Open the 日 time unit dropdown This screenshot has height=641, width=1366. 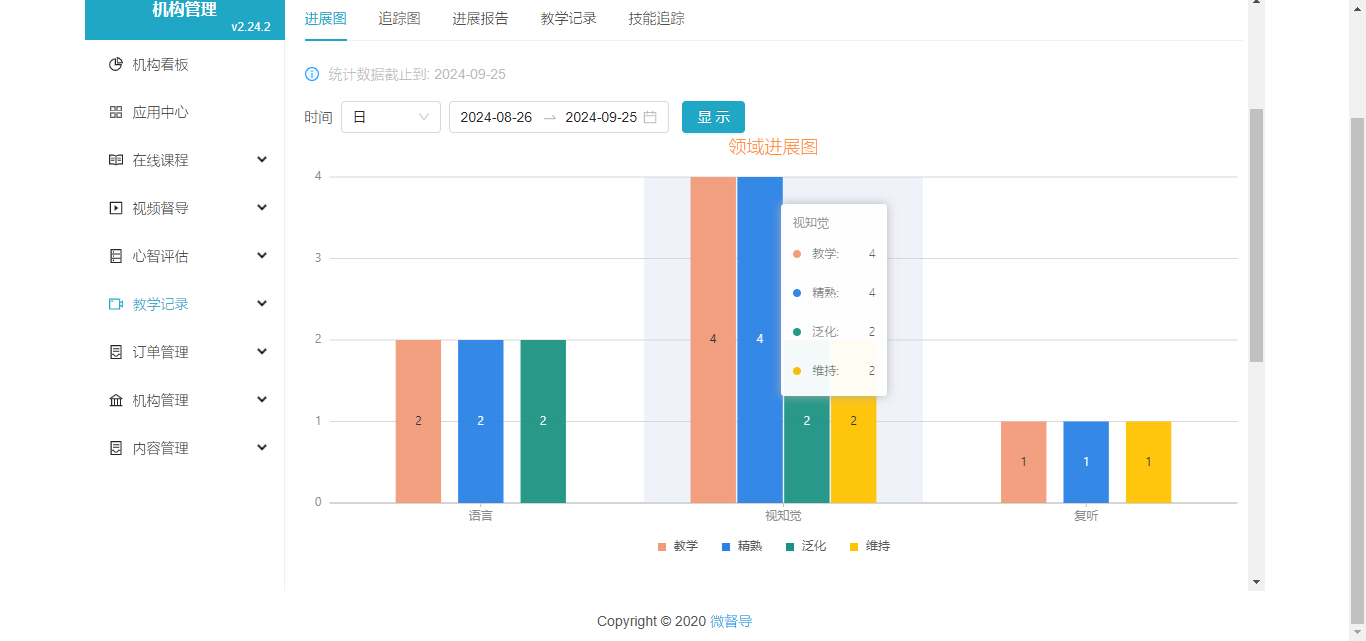[x=391, y=117]
